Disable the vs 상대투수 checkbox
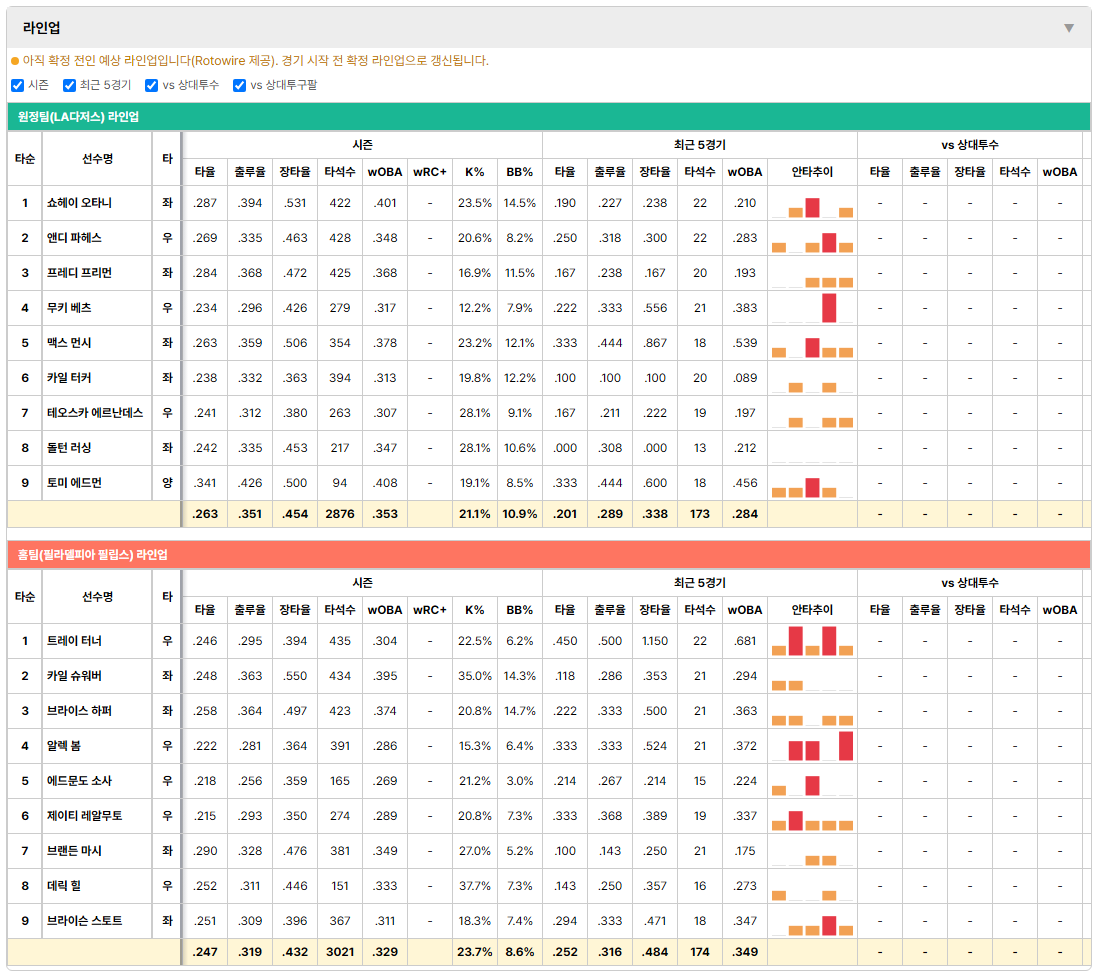1098x977 pixels. click(151, 85)
